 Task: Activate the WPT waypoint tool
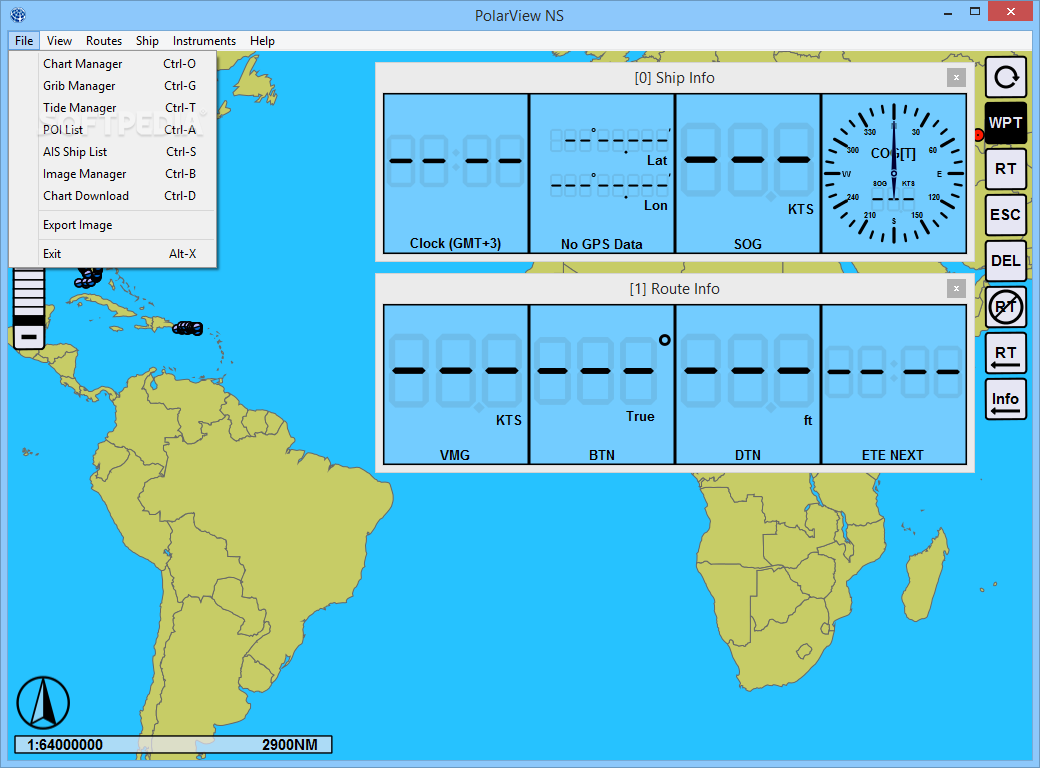[x=1006, y=123]
